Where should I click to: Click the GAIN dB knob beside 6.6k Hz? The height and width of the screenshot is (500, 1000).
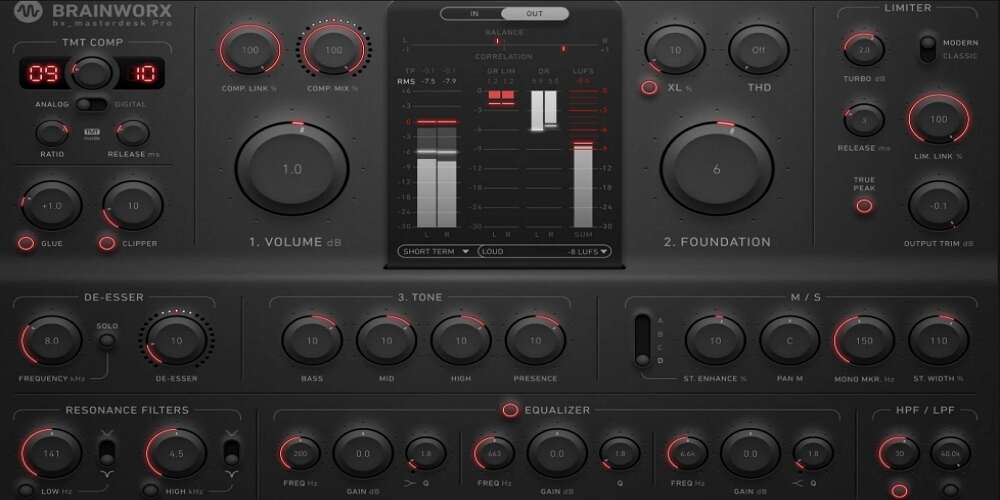tap(751, 453)
